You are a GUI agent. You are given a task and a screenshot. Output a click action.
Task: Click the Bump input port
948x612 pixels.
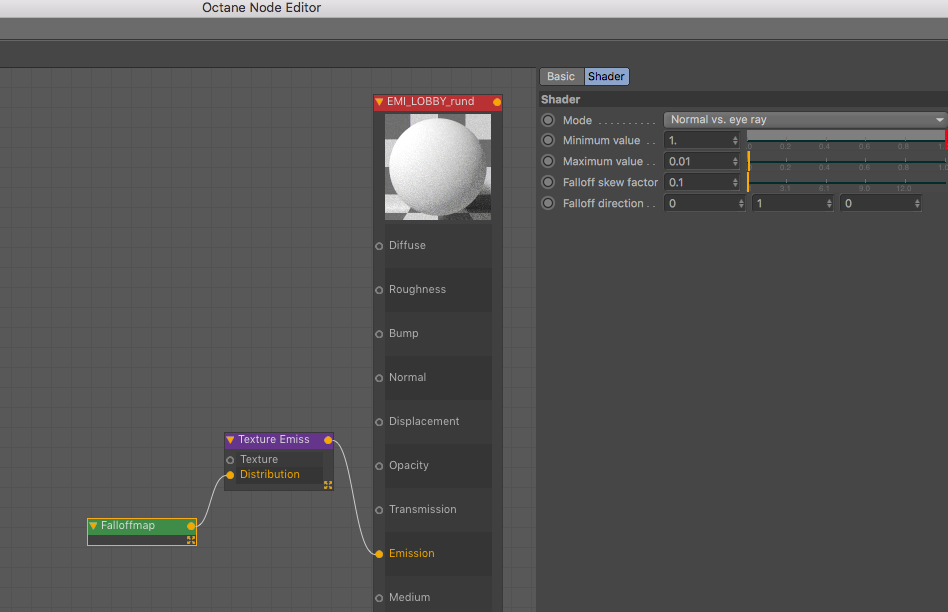[x=379, y=334]
